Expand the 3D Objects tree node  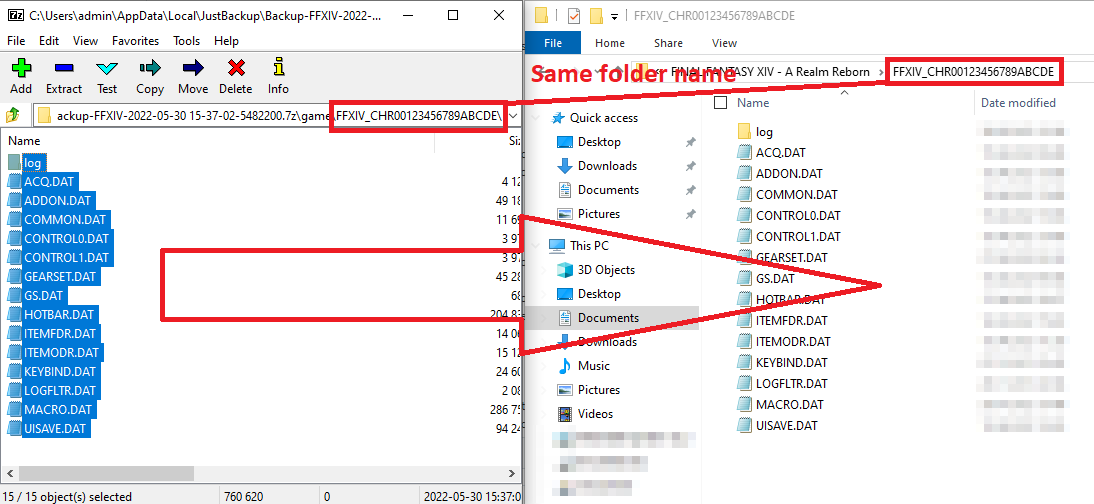(x=544, y=270)
